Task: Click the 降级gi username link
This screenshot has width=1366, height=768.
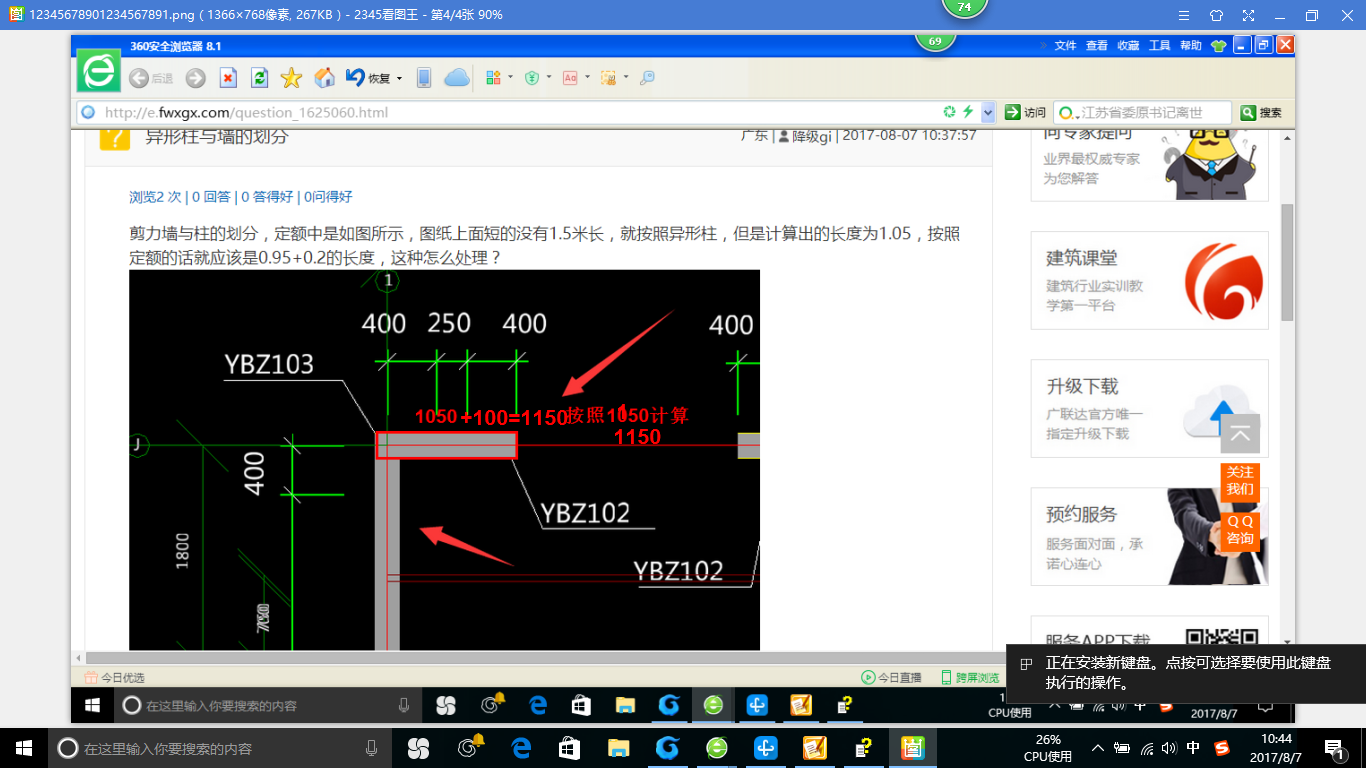Action: (811, 136)
